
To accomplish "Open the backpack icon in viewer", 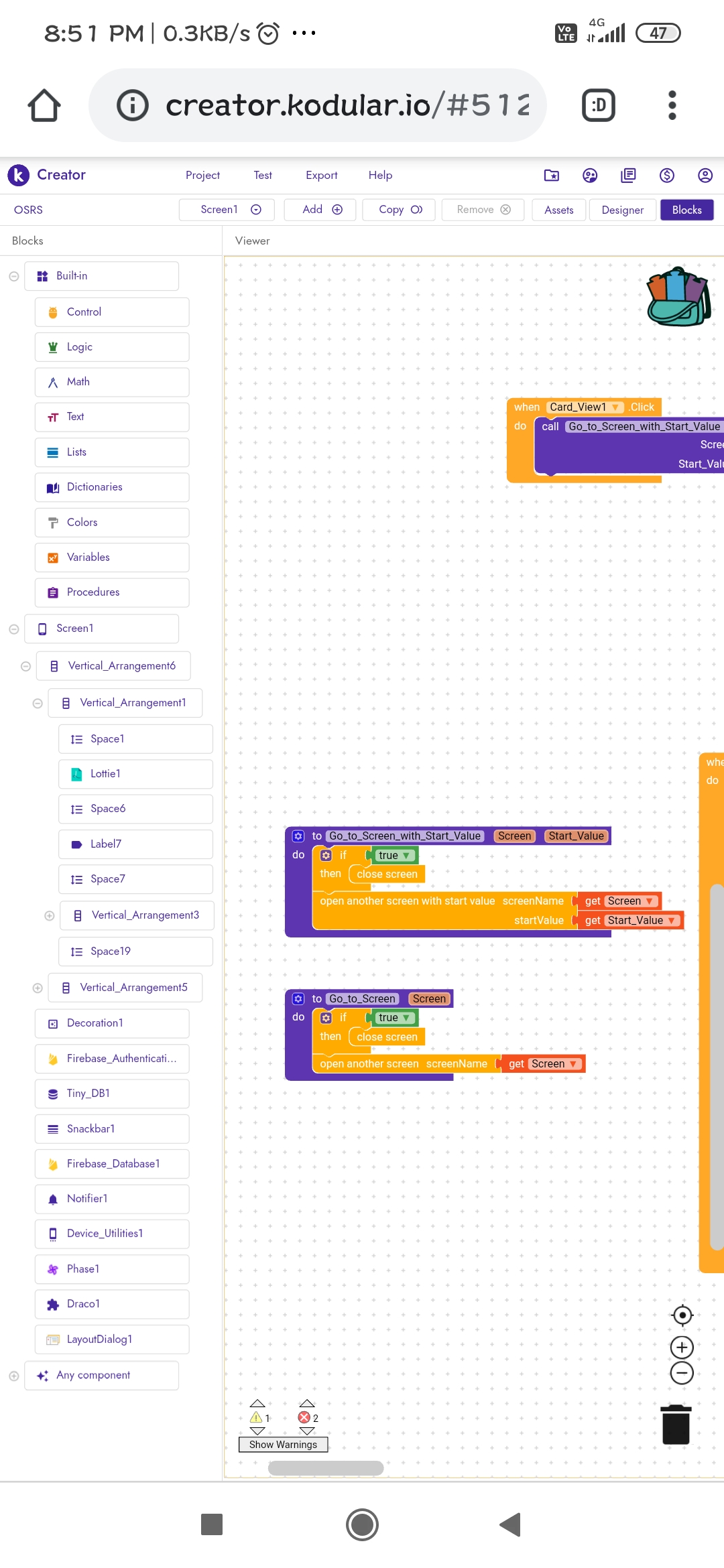I will [678, 296].
